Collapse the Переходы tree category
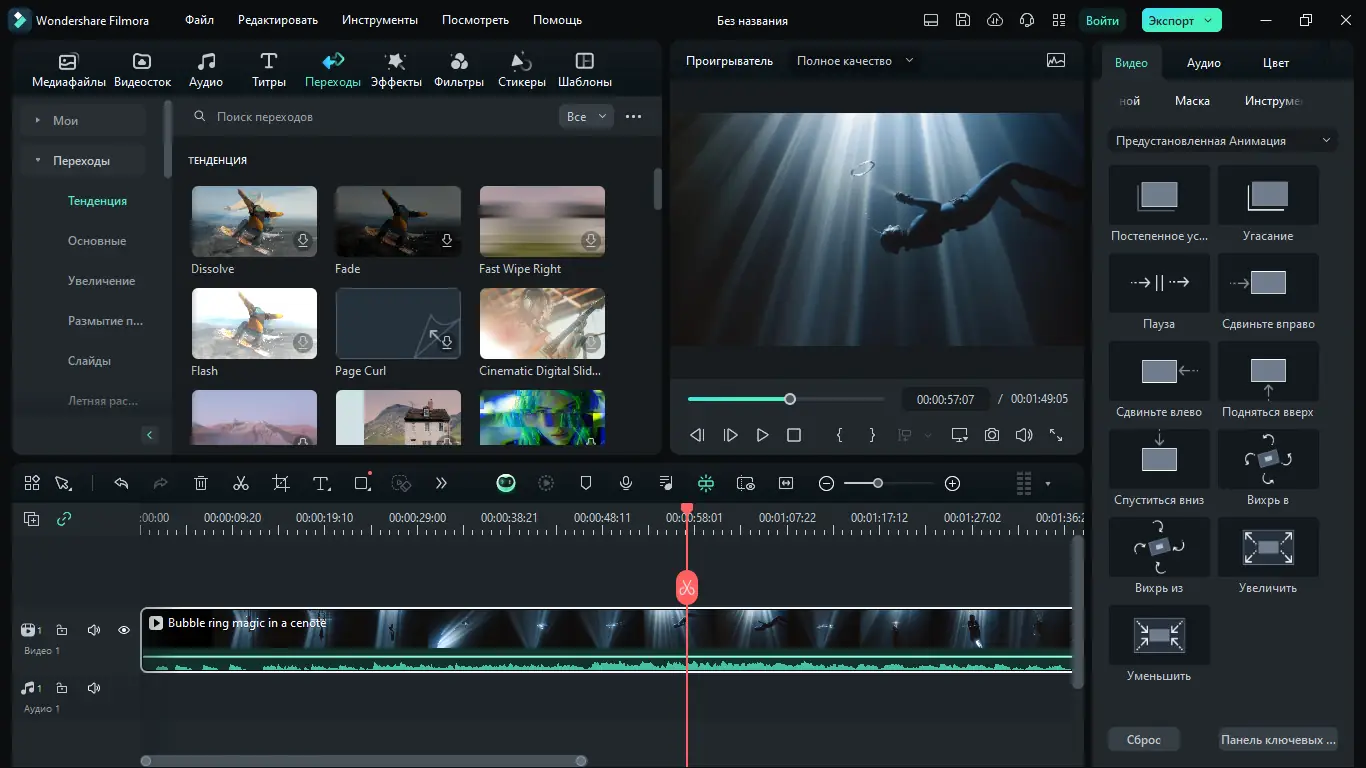Image resolution: width=1366 pixels, height=768 pixels. [38, 161]
